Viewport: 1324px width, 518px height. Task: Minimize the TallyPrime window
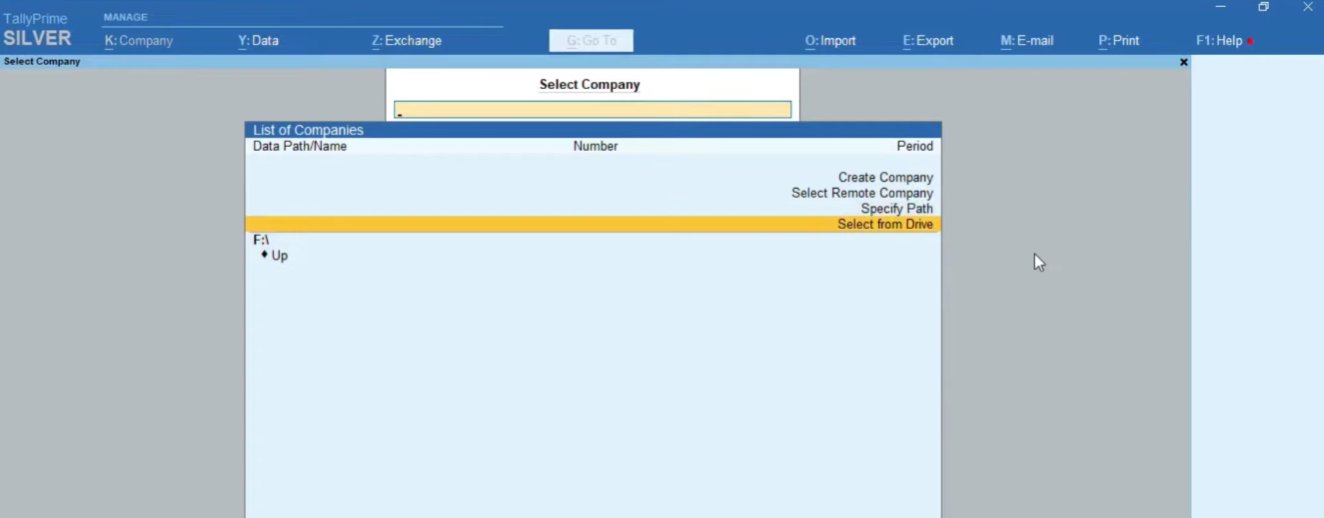1221,7
